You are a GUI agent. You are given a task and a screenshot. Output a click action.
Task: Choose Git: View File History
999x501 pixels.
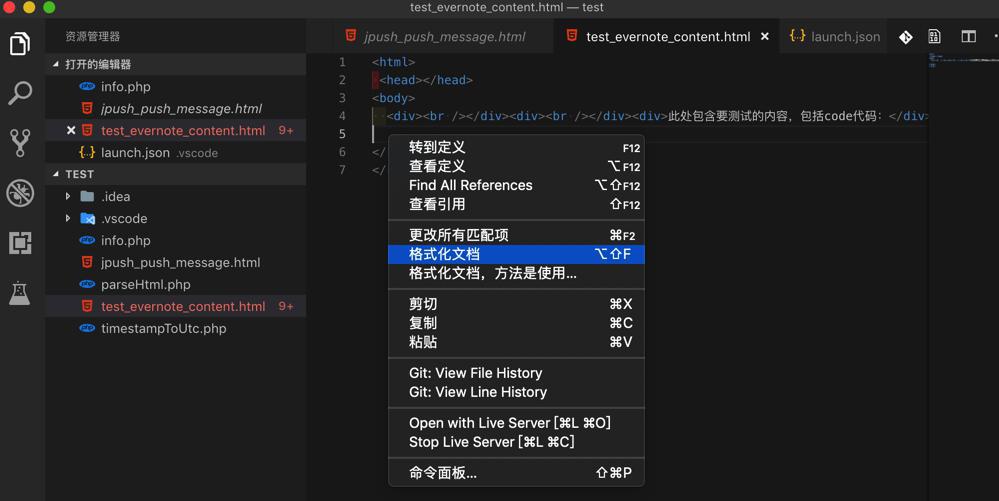click(x=516, y=373)
